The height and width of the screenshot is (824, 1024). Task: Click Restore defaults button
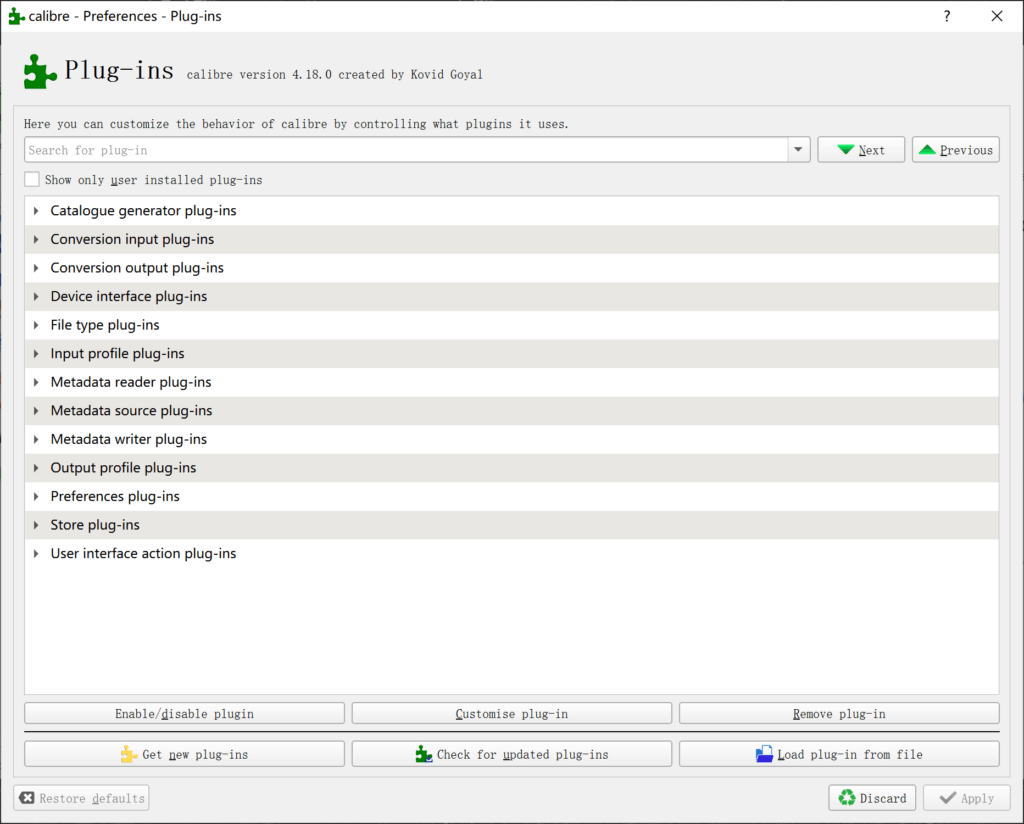81,798
